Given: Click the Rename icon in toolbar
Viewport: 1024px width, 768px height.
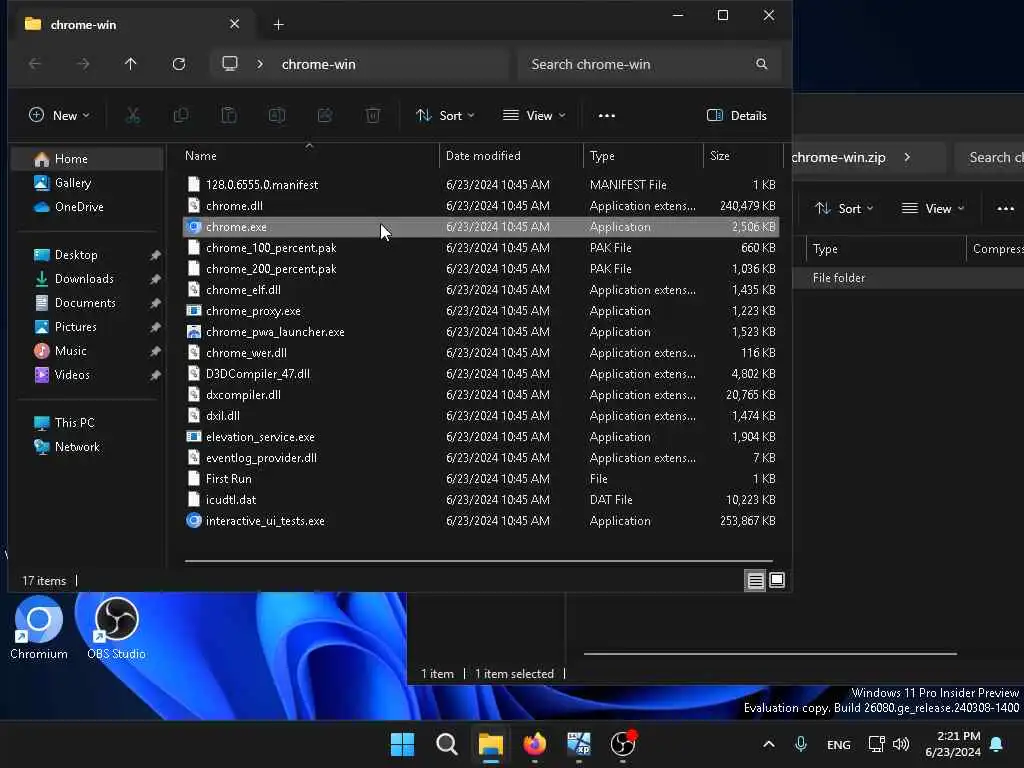Looking at the screenshot, I should [277, 116].
